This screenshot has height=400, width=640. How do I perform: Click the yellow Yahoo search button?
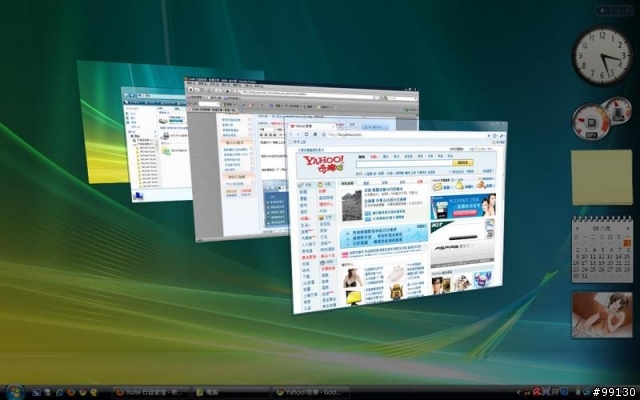click(463, 163)
